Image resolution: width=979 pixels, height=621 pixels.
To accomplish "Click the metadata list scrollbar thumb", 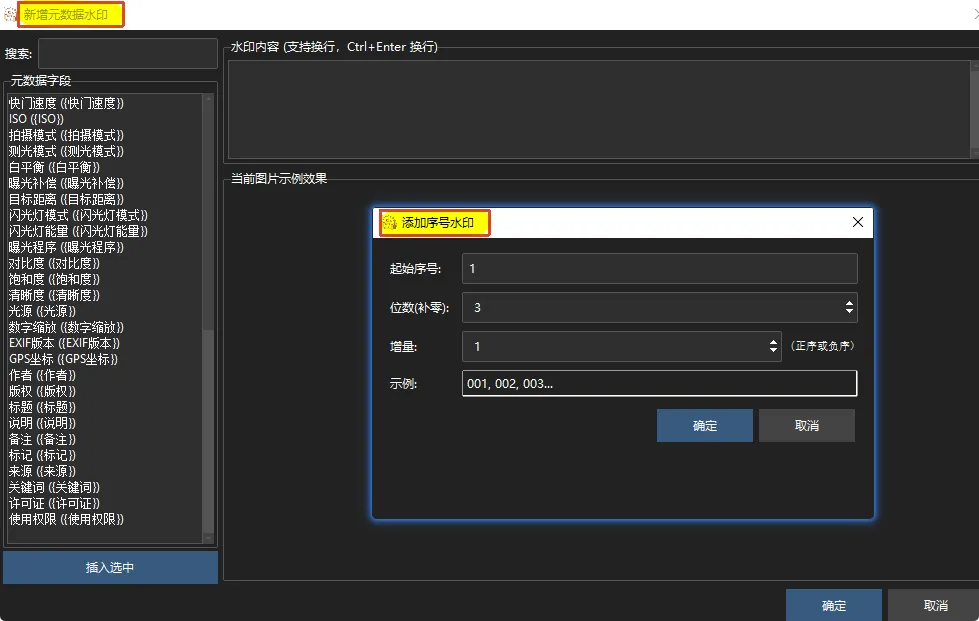I will [209, 431].
